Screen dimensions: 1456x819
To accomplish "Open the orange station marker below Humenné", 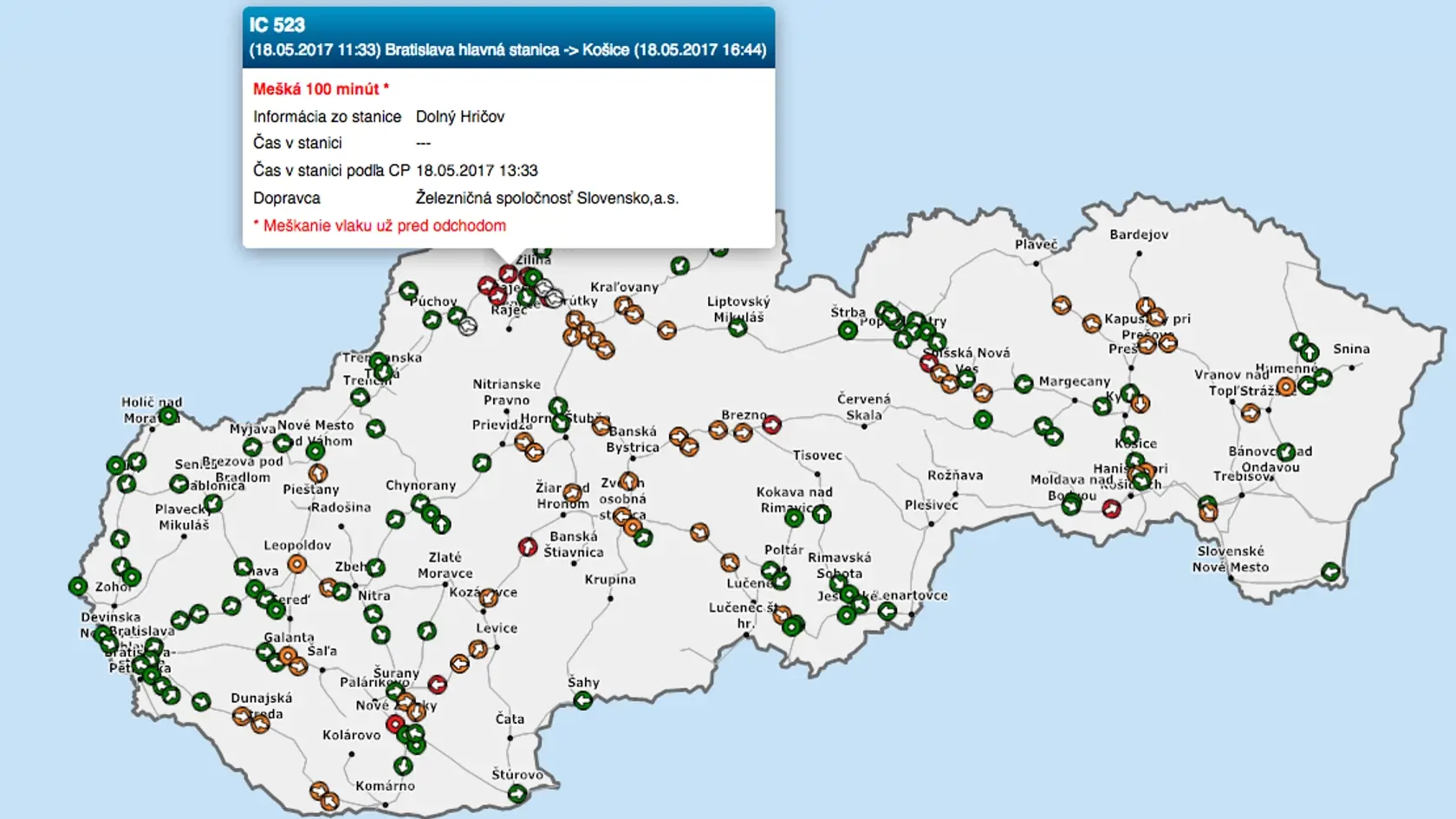I will [x=1287, y=387].
